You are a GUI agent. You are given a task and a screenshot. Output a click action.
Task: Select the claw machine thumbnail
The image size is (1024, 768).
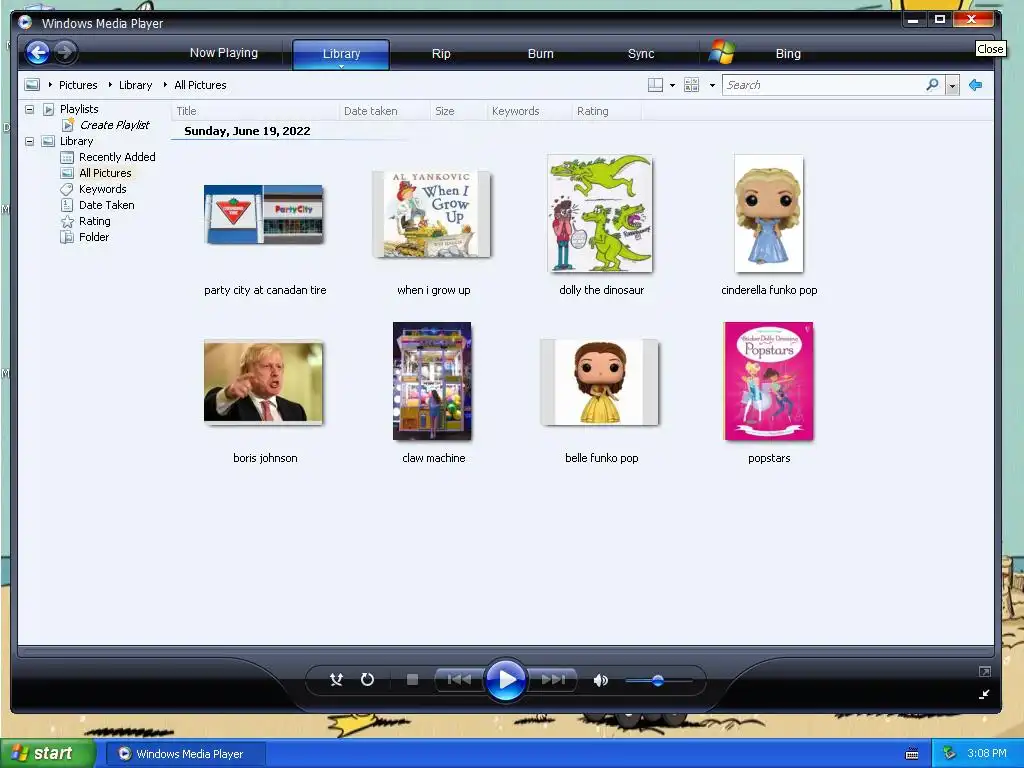[432, 381]
